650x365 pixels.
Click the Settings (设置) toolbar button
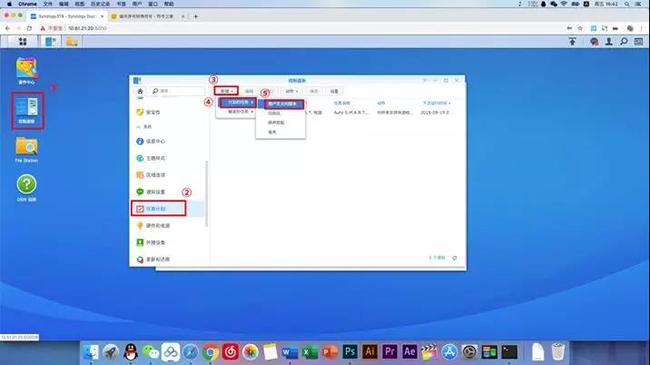coord(334,91)
